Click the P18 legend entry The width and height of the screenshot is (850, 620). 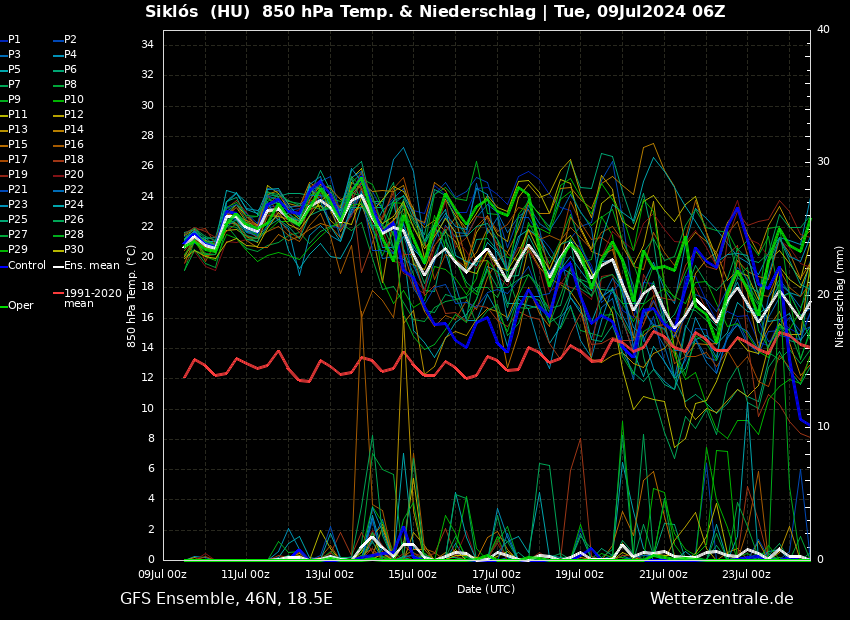point(73,160)
